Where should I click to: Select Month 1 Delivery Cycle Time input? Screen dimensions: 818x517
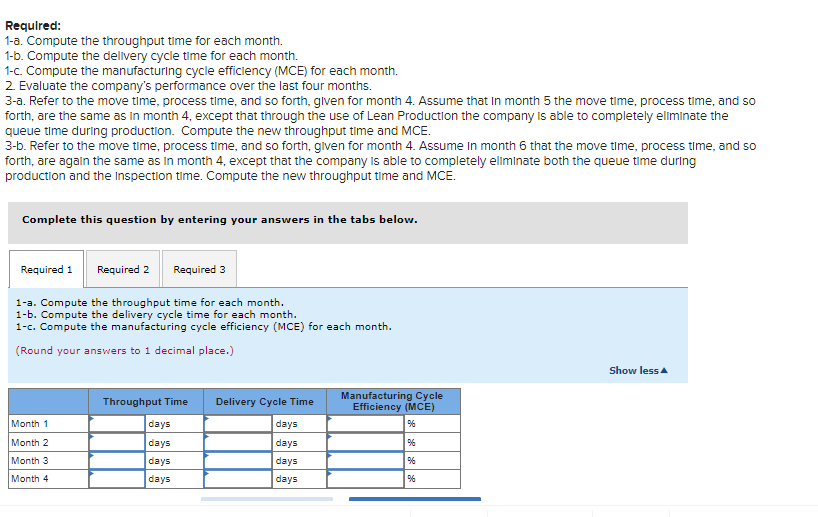[238, 424]
